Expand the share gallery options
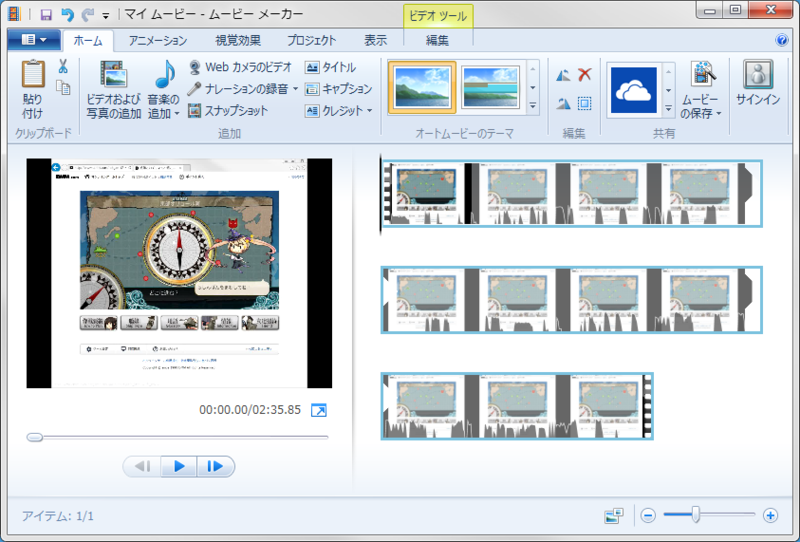The width and height of the screenshot is (800, 542). tap(668, 108)
